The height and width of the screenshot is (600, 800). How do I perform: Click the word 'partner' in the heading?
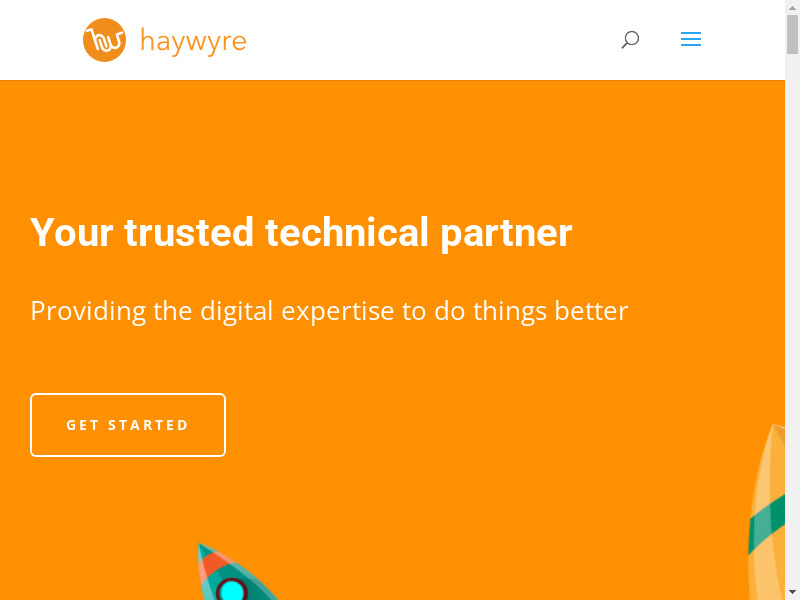tap(506, 234)
